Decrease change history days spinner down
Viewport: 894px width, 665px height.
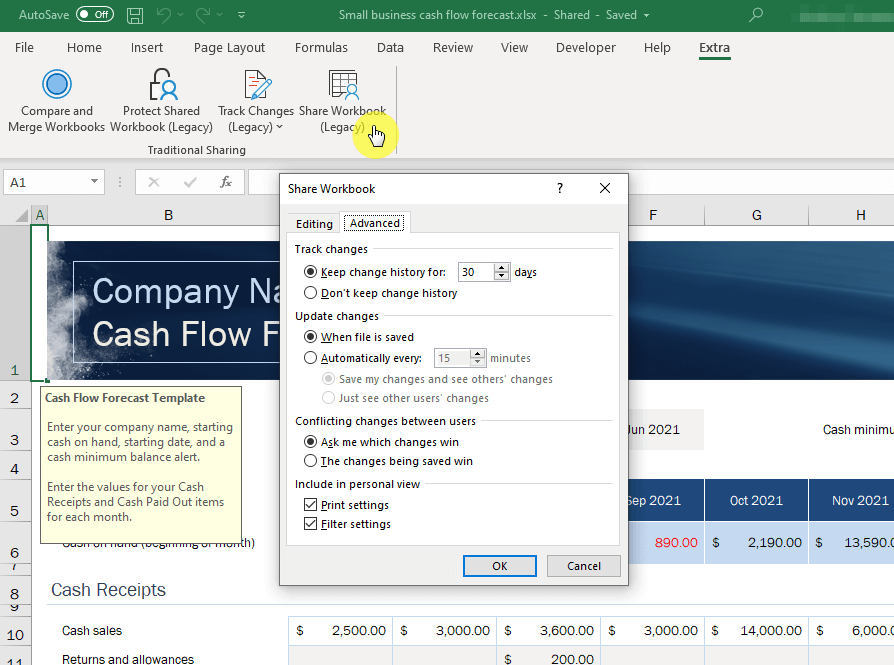pyautogui.click(x=501, y=277)
